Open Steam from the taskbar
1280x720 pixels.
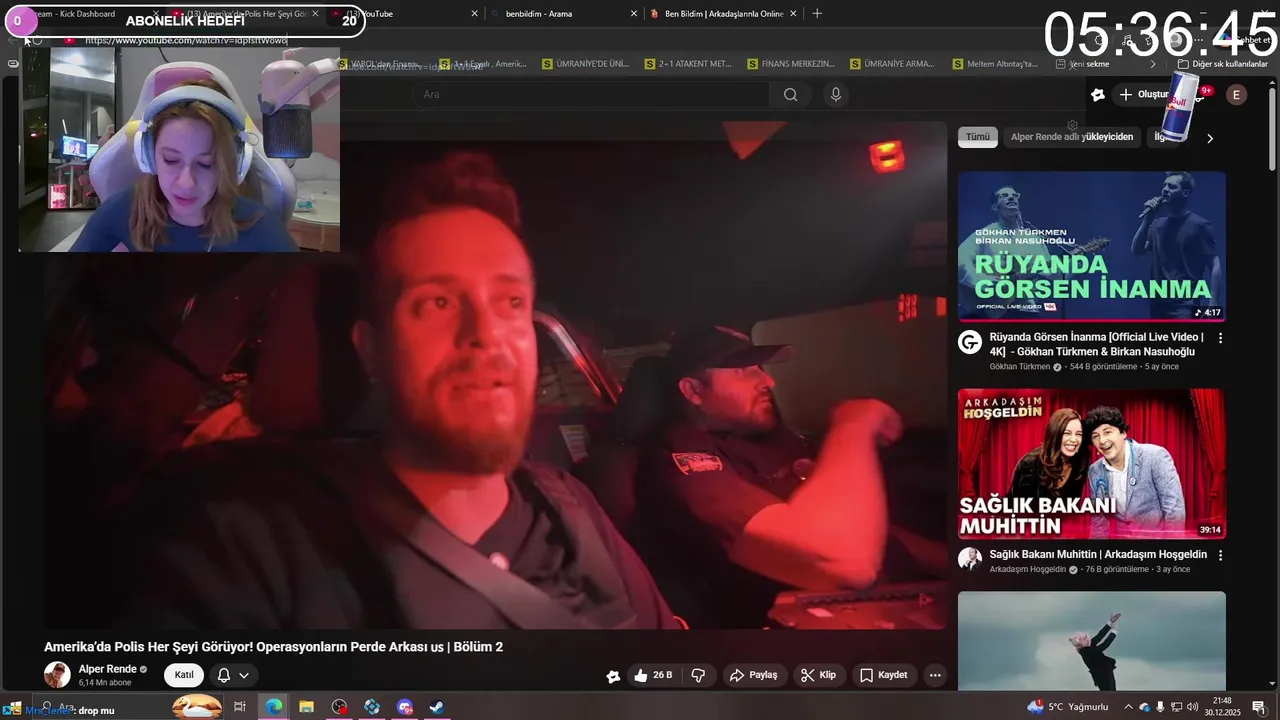tap(437, 707)
